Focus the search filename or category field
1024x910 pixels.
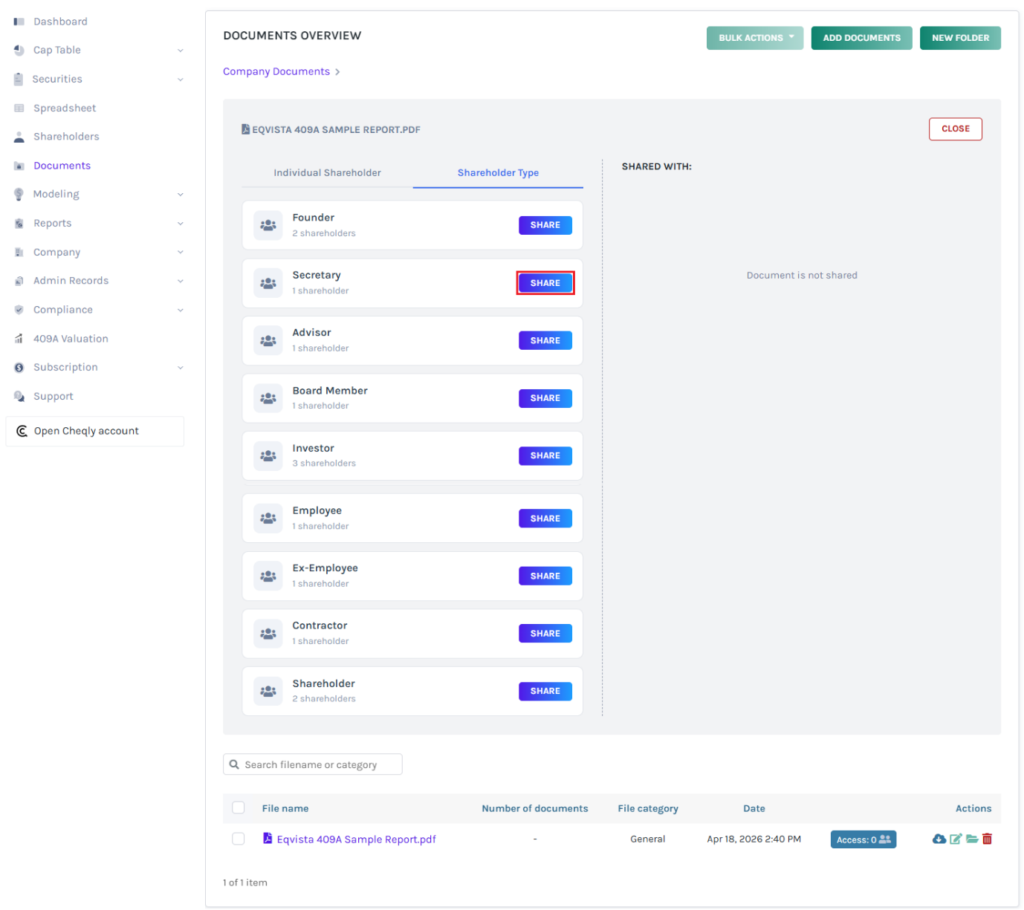[x=320, y=765]
